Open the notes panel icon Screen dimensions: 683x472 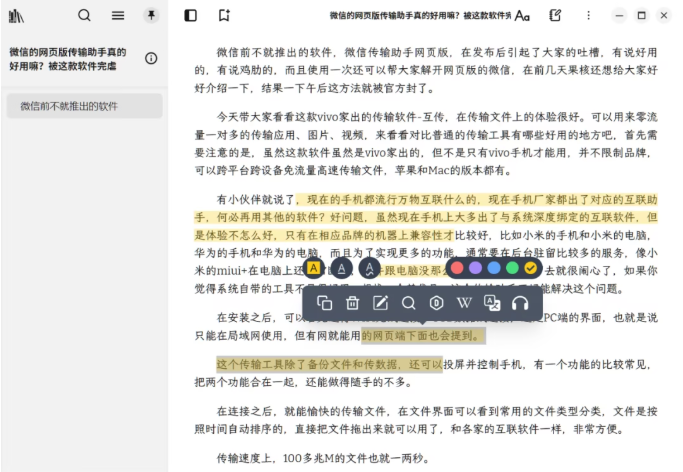tap(555, 16)
